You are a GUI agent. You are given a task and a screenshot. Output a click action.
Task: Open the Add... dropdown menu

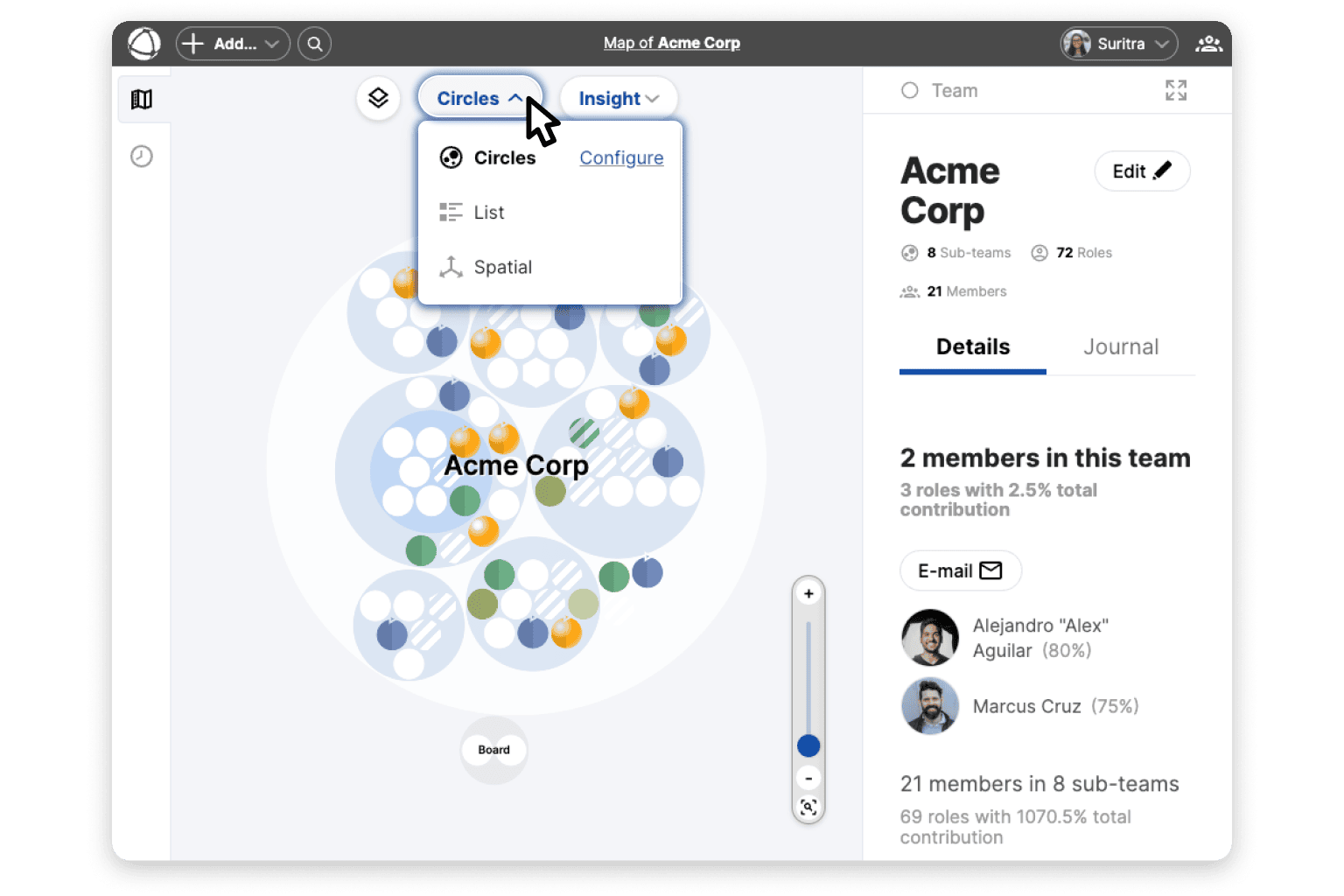pyautogui.click(x=233, y=43)
